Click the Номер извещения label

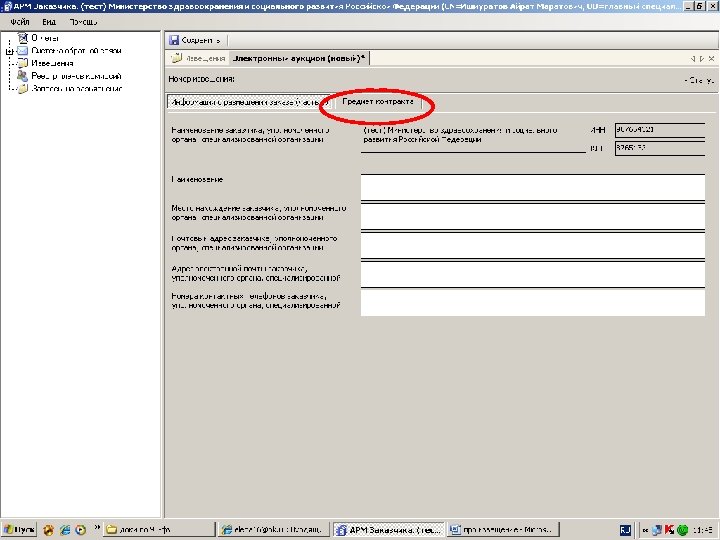[202, 79]
